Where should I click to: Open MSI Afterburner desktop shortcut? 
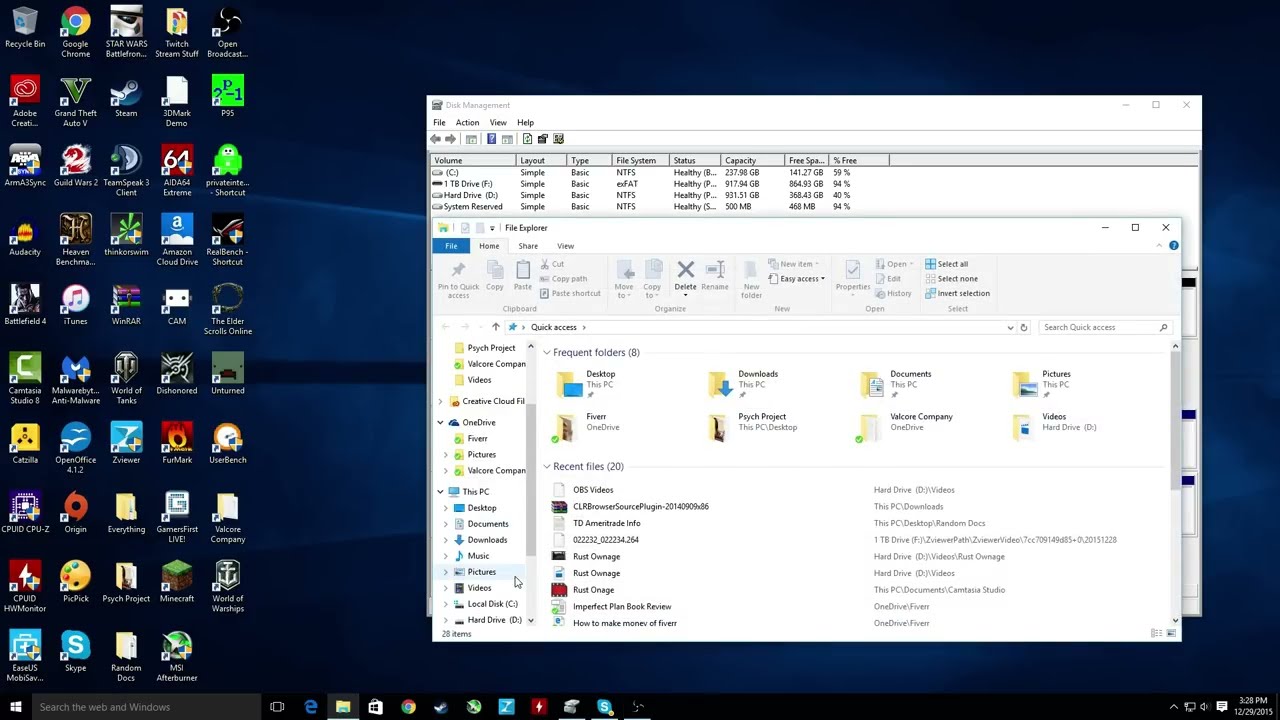click(x=177, y=657)
